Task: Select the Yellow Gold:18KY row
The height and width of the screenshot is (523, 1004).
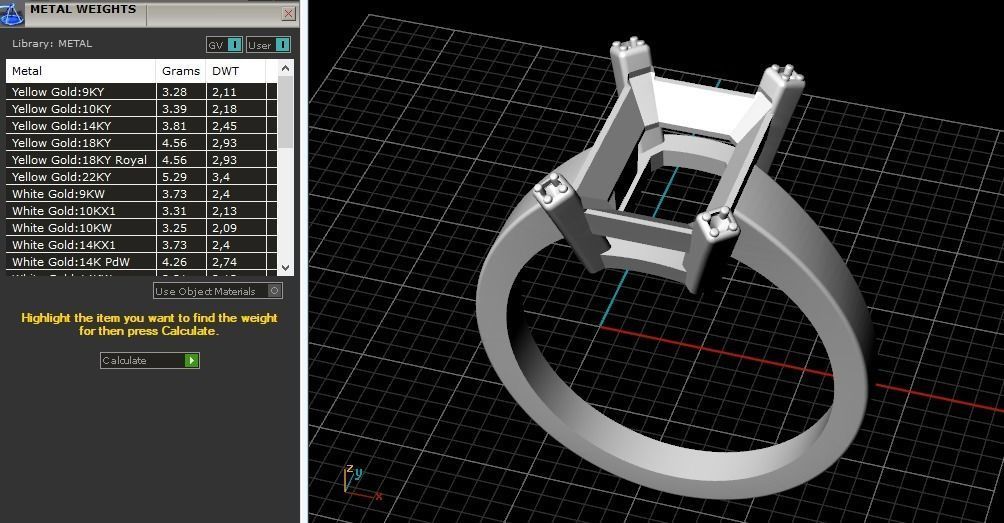Action: pos(142,143)
